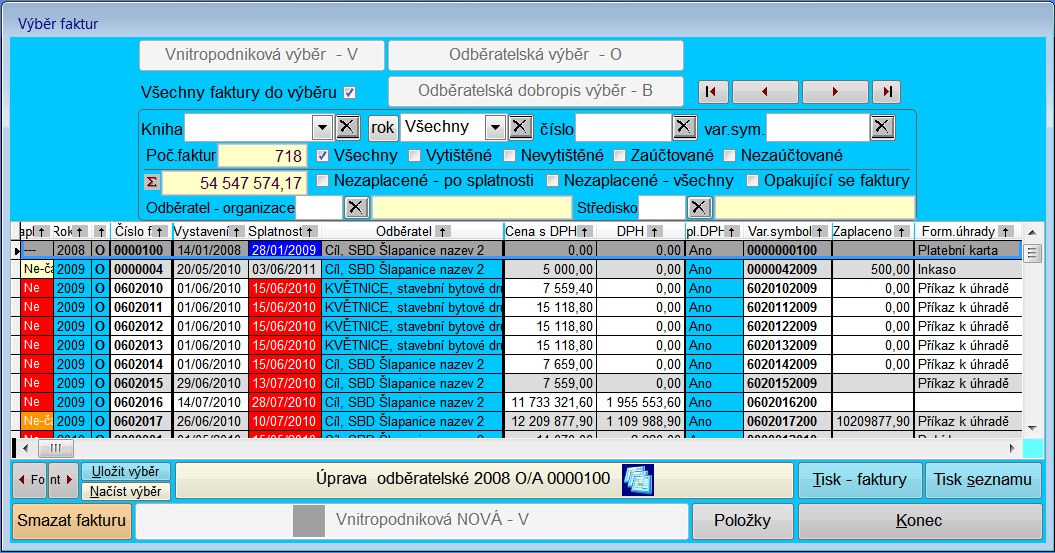This screenshot has width=1055, height=553.
Task: Expand the rok Všechny dropdown
Action: (x=493, y=127)
